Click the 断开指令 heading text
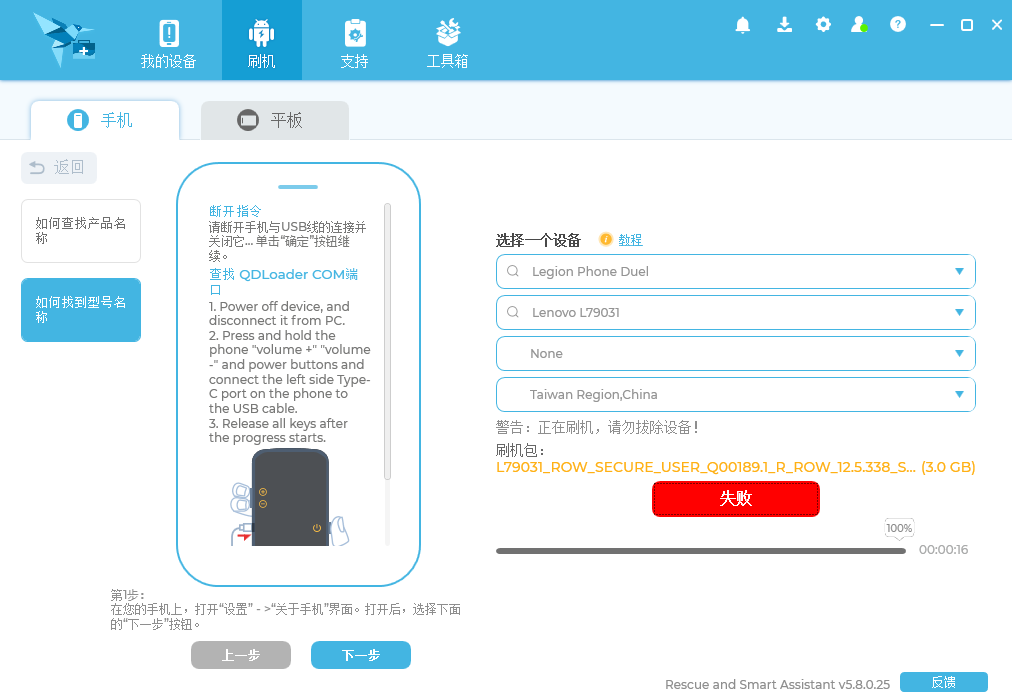The image size is (1012, 700). coord(236,211)
